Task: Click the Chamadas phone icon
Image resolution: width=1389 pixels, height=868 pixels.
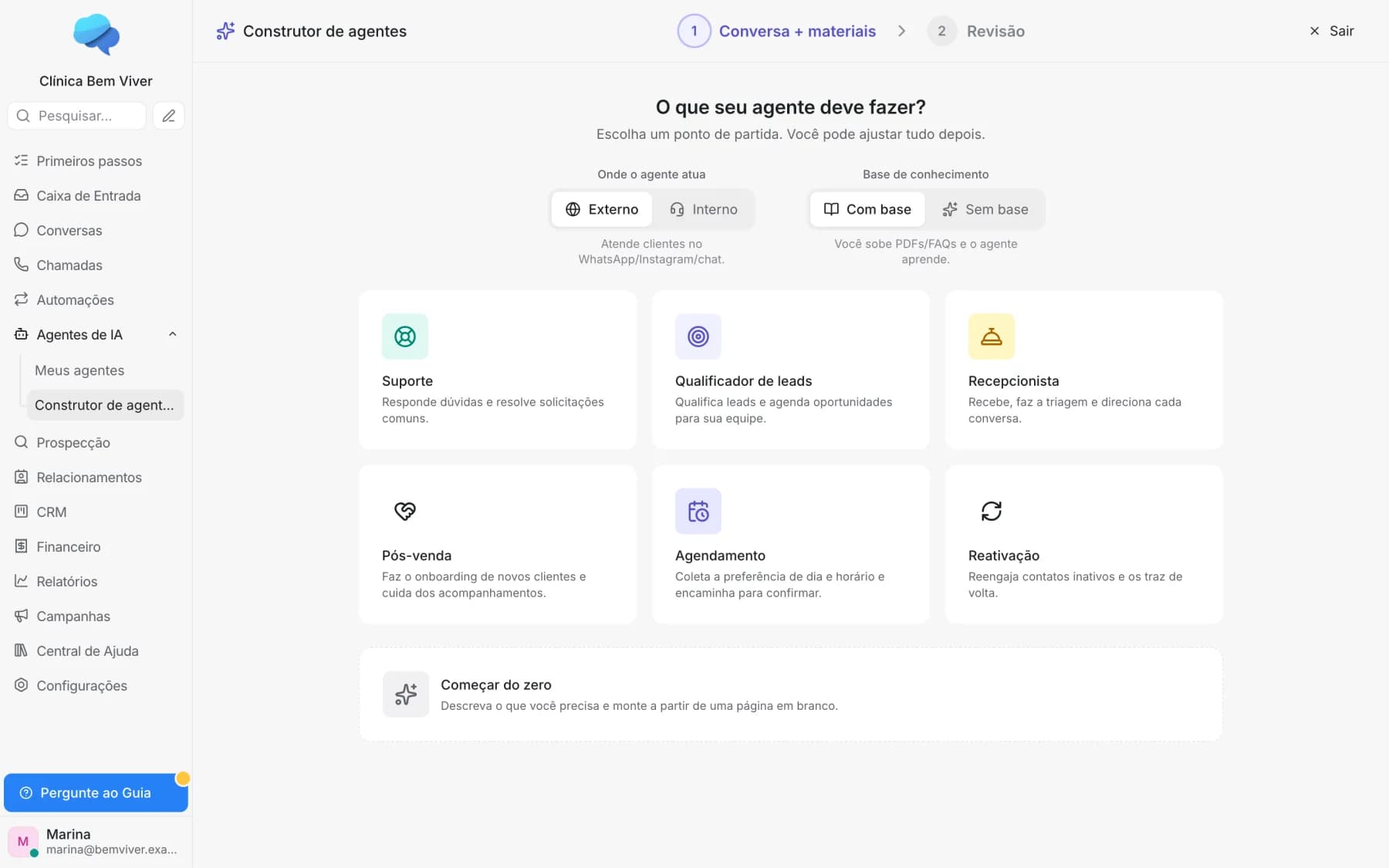Action: point(22,265)
